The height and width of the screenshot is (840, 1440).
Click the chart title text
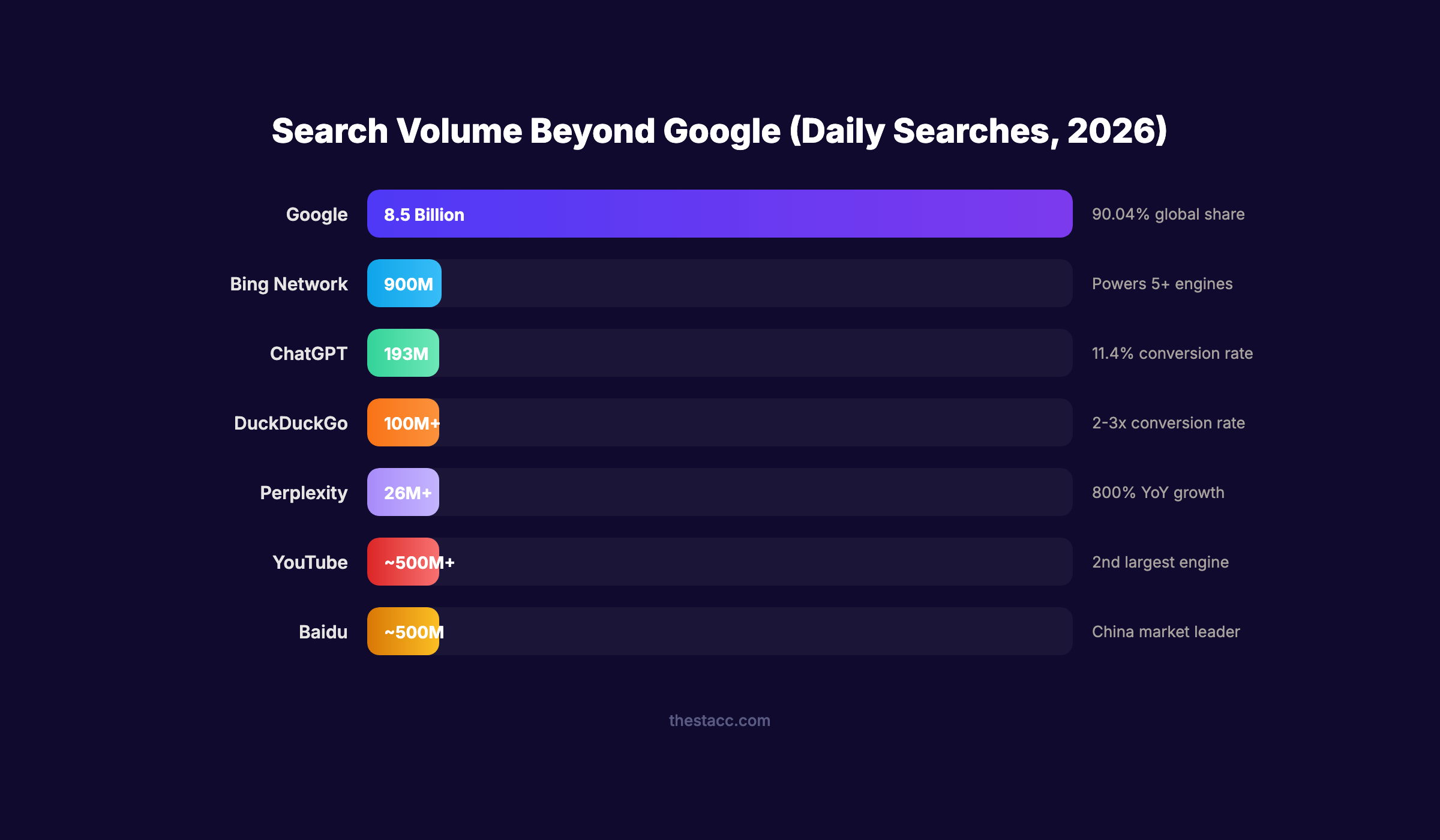click(x=719, y=130)
